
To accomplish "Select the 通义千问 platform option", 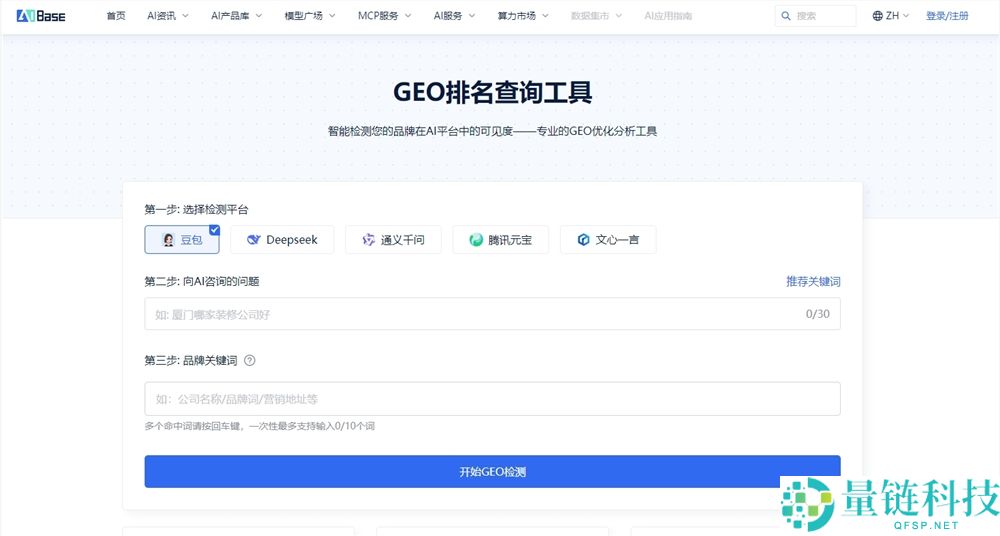I will (x=393, y=239).
